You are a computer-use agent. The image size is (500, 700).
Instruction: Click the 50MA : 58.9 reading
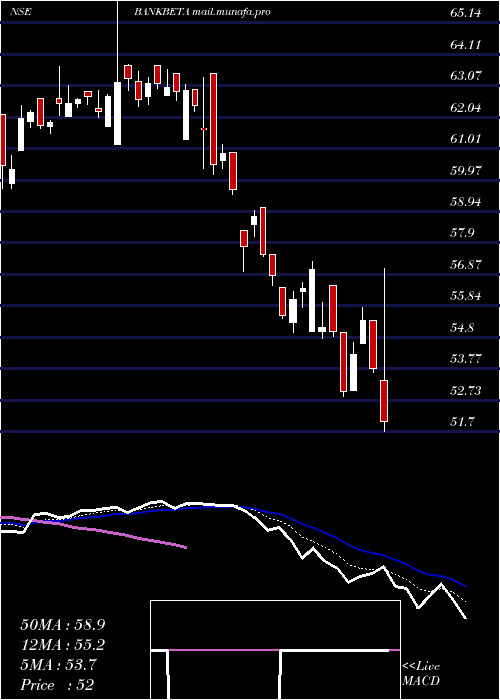[63, 624]
